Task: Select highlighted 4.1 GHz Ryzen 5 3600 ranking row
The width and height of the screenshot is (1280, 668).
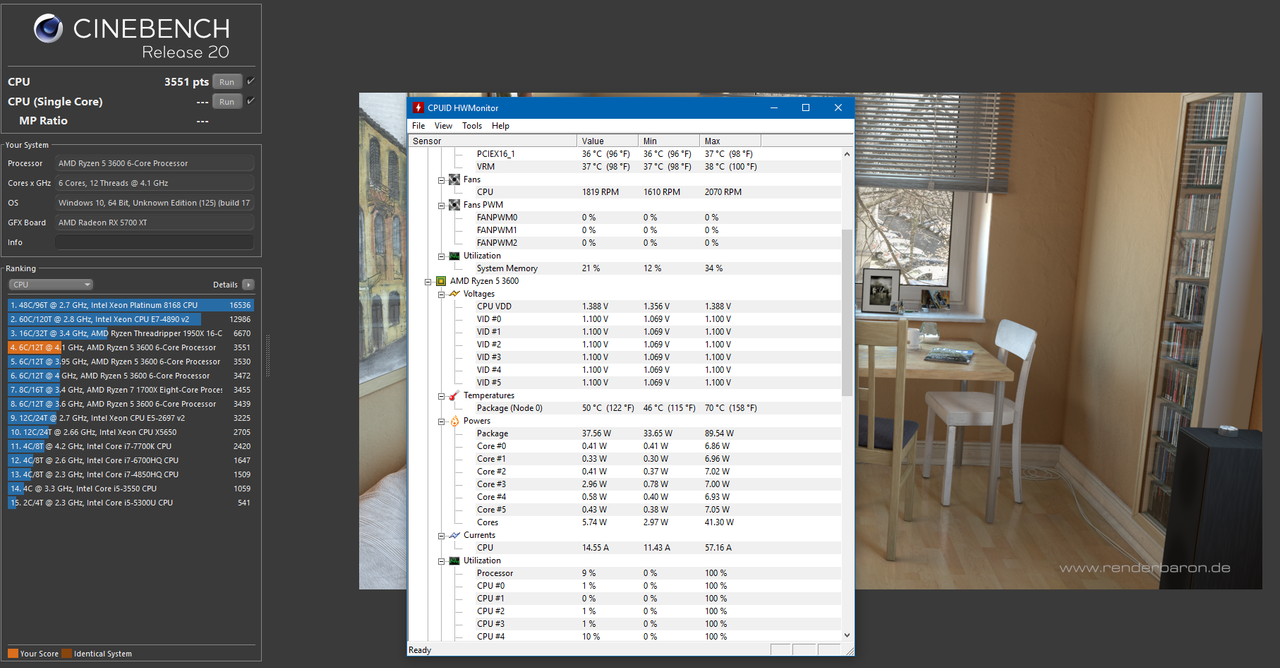Action: tap(131, 347)
